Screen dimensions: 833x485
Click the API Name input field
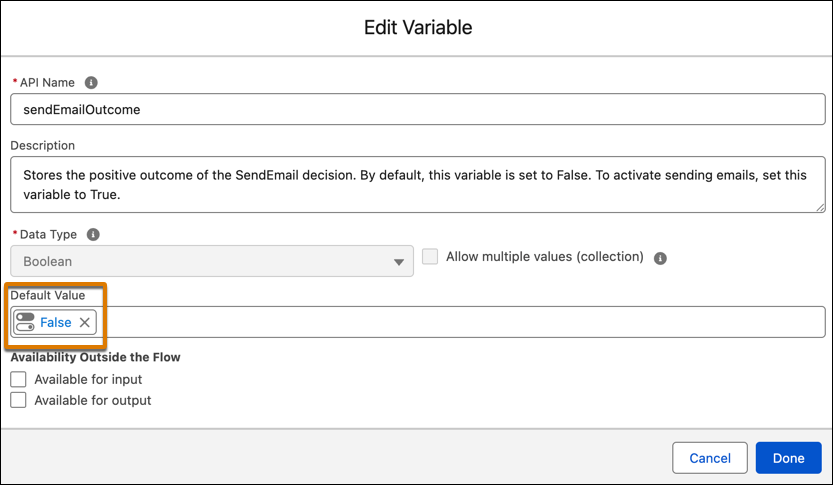pos(418,109)
